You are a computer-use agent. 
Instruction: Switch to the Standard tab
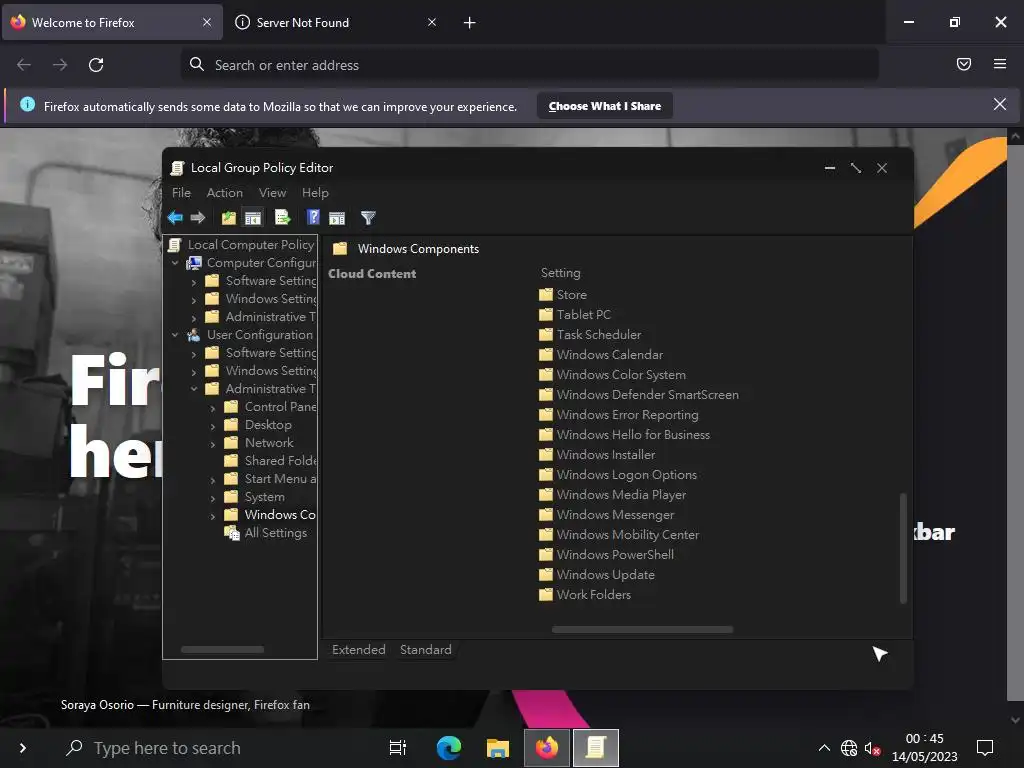426,650
